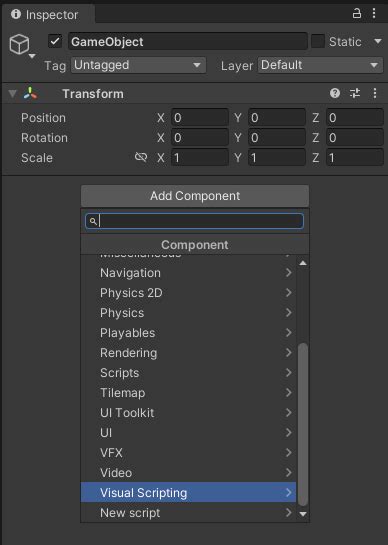Open Transform help reference icon

[x=335, y=93]
